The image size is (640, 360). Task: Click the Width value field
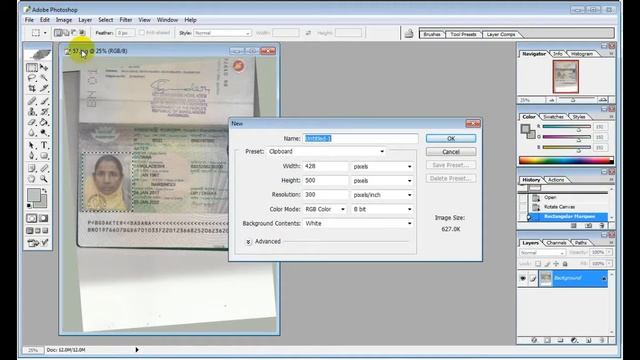pos(326,167)
